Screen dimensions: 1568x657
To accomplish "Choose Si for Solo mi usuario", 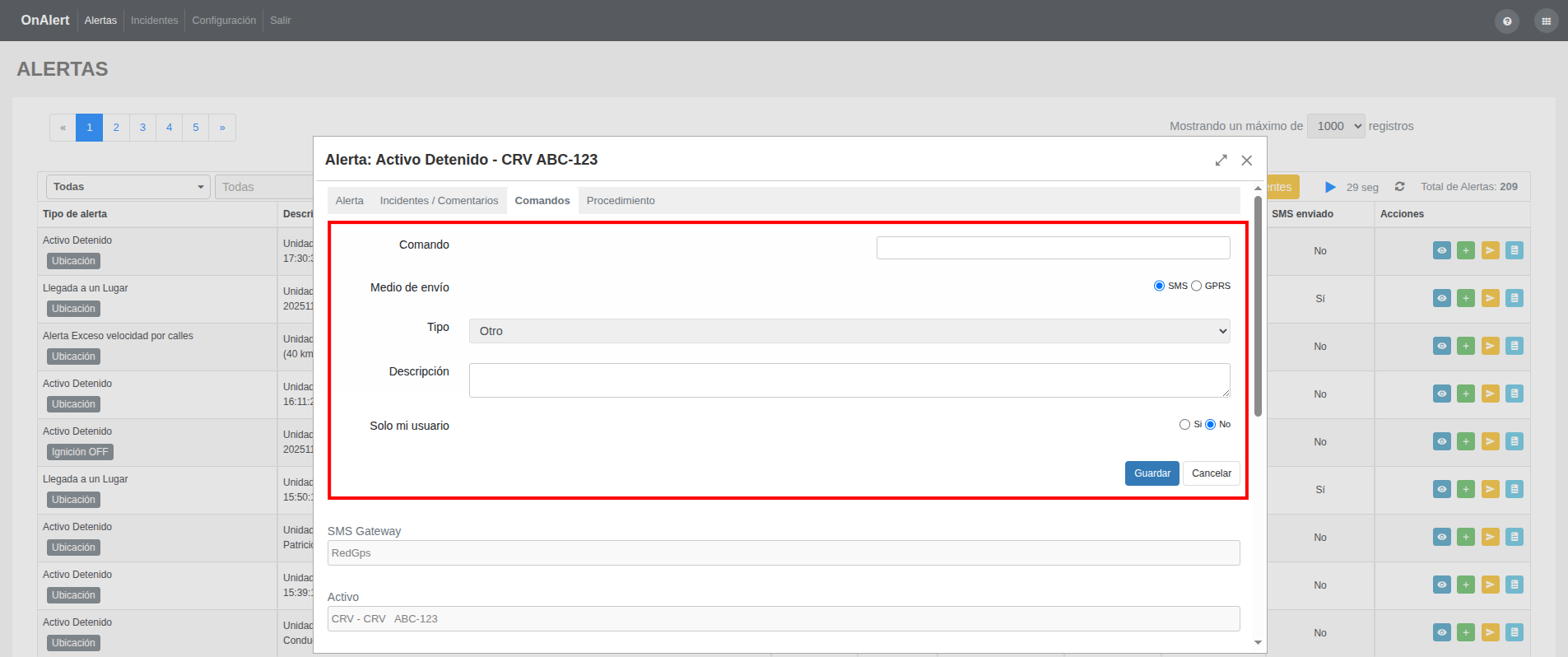I will tap(1184, 425).
